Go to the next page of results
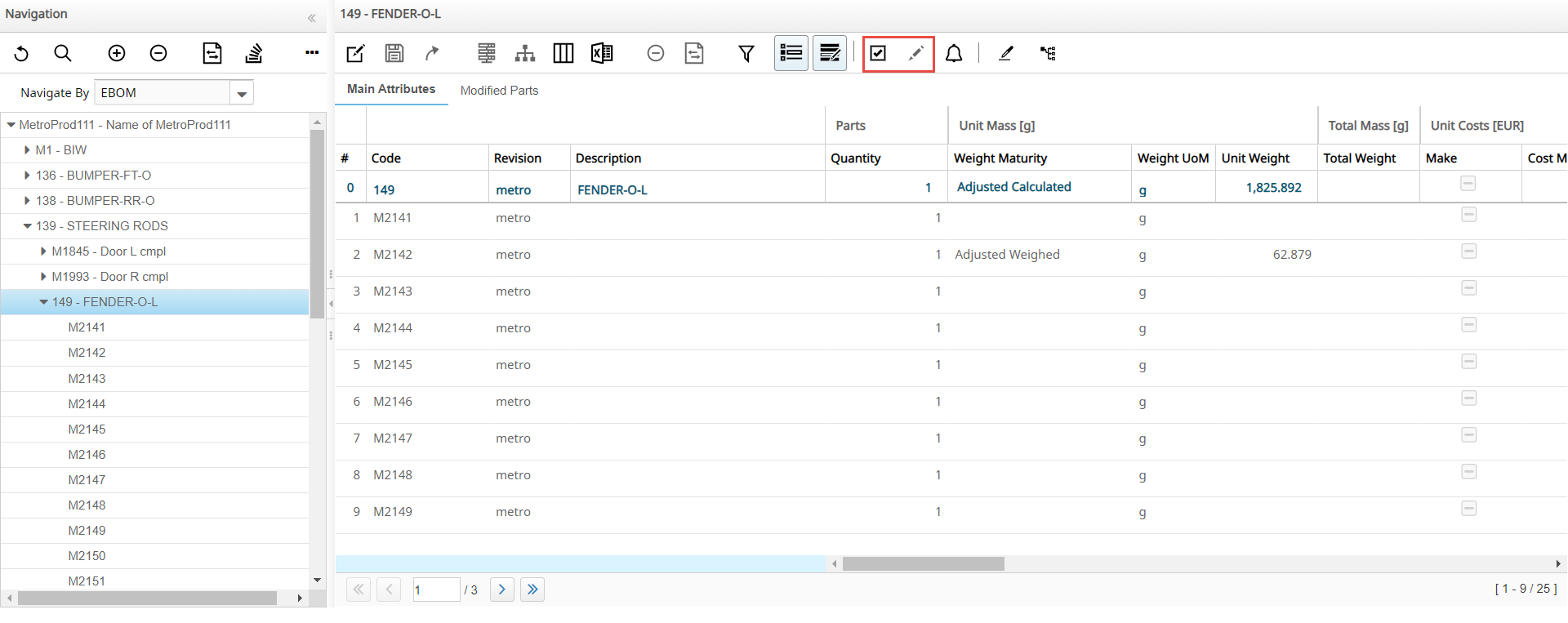The width and height of the screenshot is (1568, 623). [x=501, y=590]
